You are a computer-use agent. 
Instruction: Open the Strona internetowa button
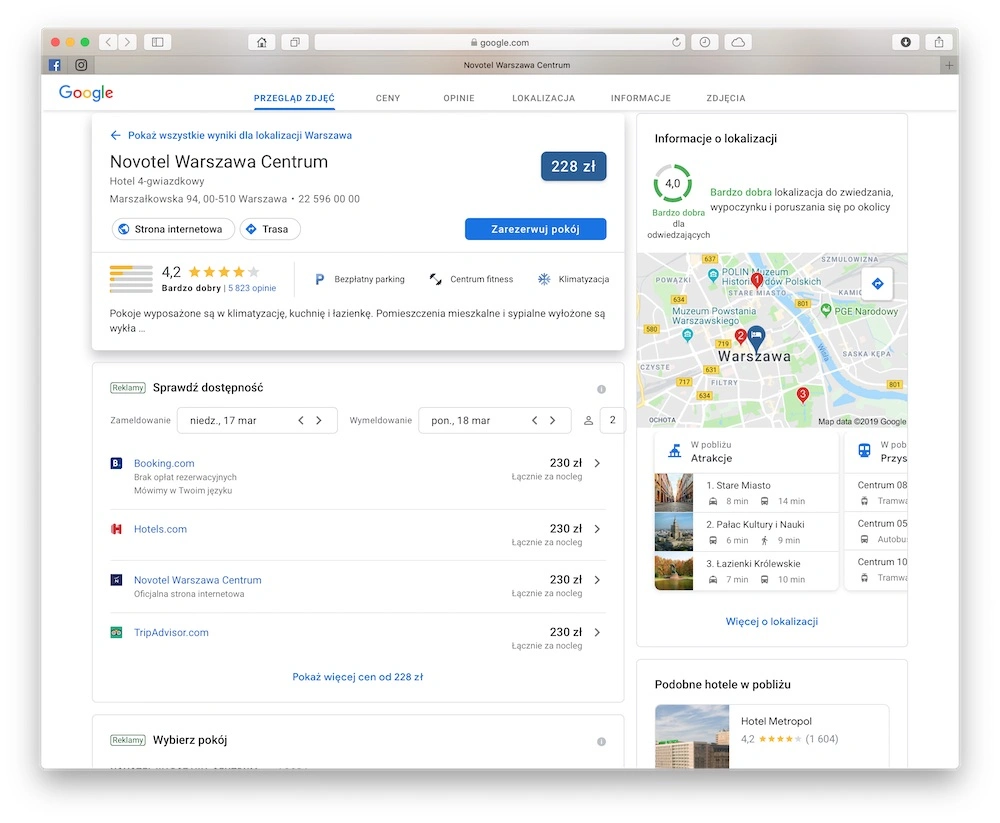pyautogui.click(x=173, y=229)
